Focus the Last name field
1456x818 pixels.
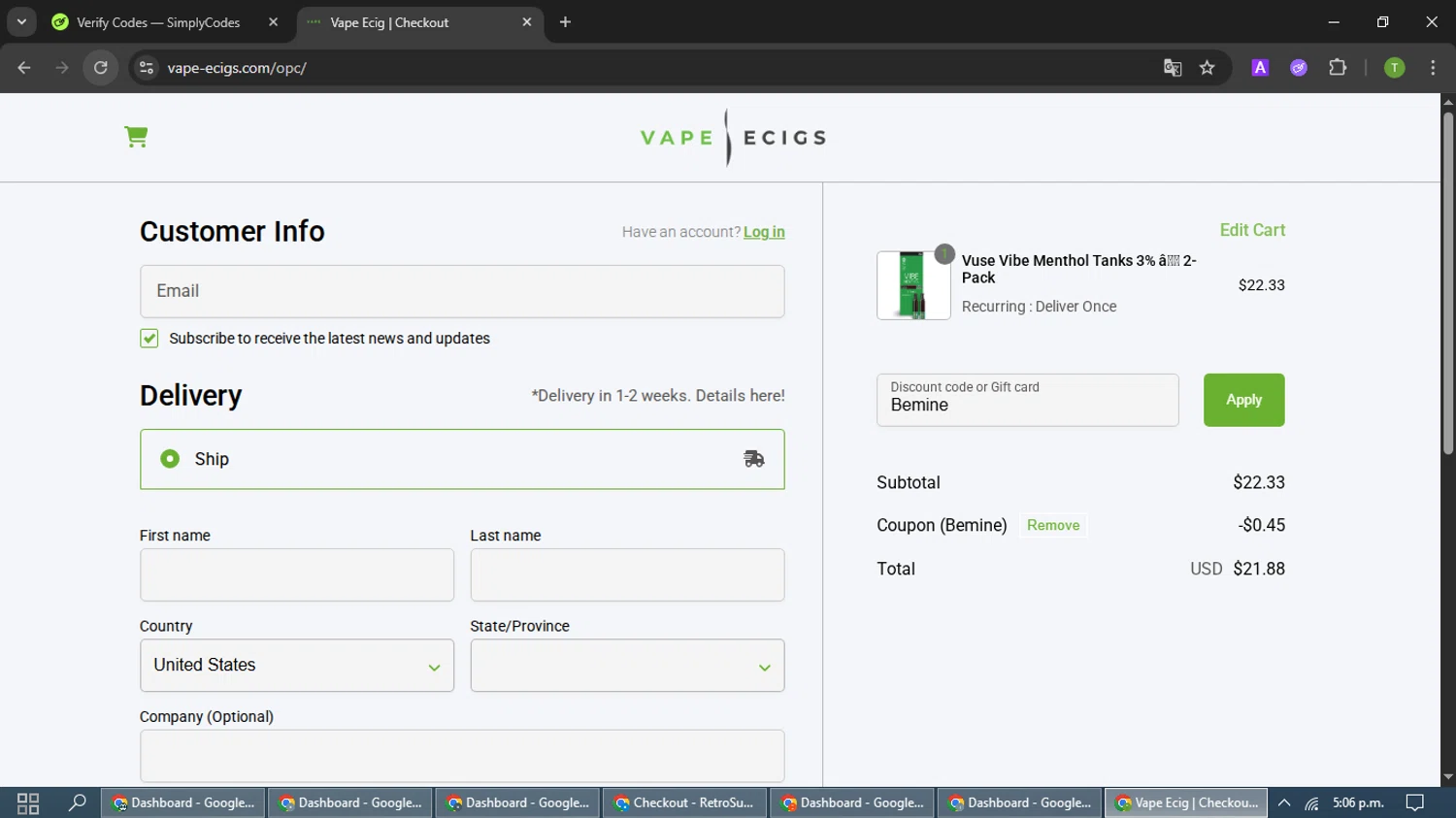tap(627, 574)
